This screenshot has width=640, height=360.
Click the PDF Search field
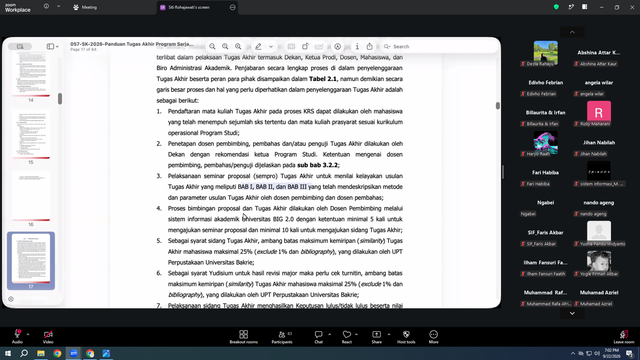pos(439,47)
